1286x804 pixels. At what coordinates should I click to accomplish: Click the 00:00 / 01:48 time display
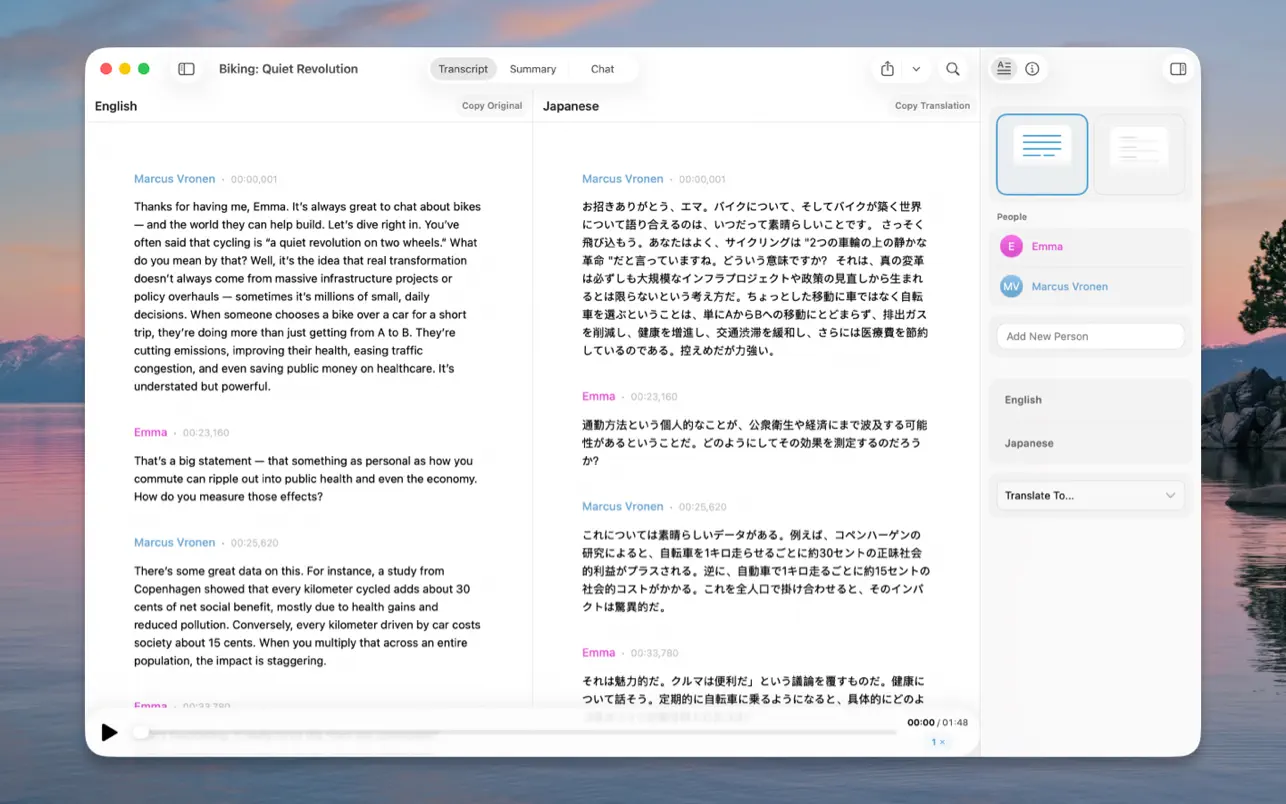pos(937,722)
